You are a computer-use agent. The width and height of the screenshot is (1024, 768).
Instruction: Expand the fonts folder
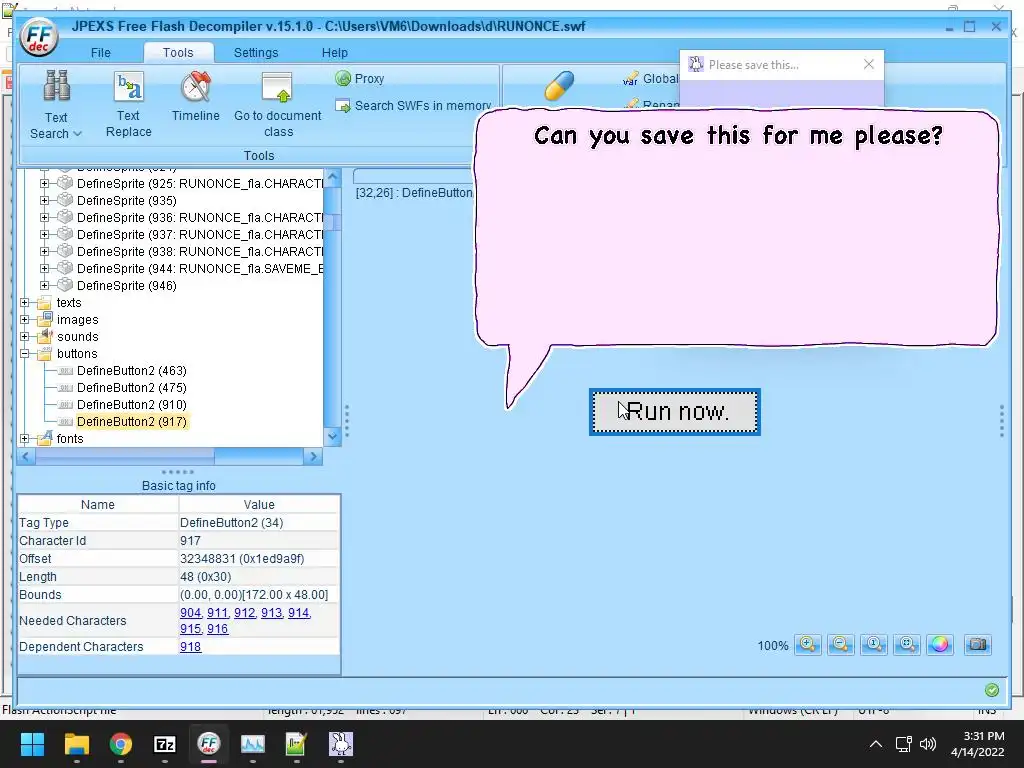[x=25, y=438]
